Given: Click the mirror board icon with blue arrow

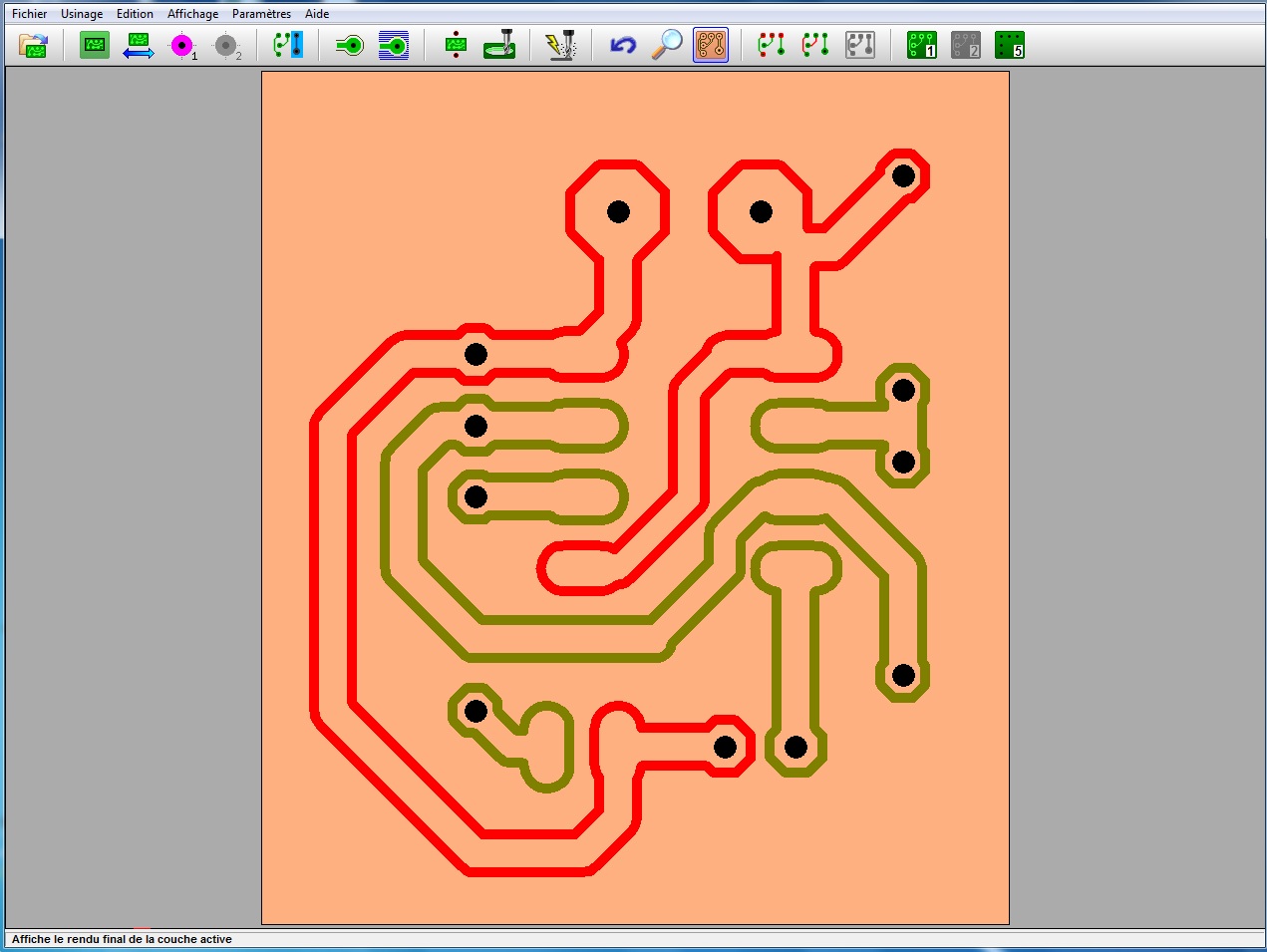Looking at the screenshot, I should [x=139, y=46].
